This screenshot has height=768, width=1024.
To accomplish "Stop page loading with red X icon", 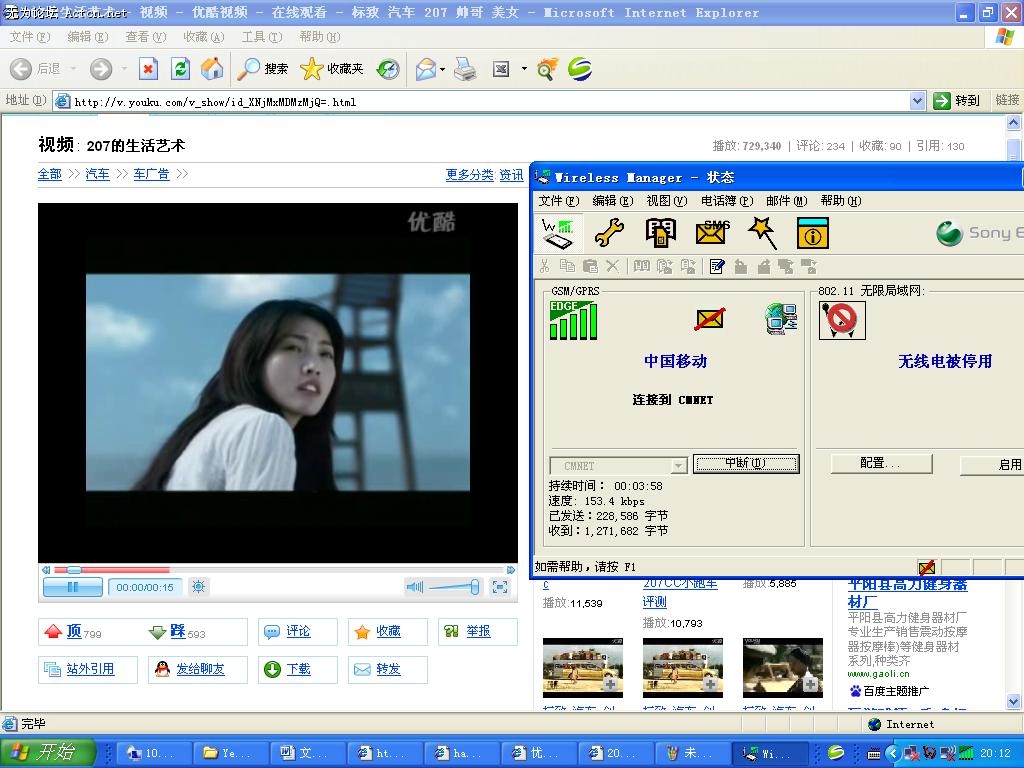I will (x=149, y=69).
